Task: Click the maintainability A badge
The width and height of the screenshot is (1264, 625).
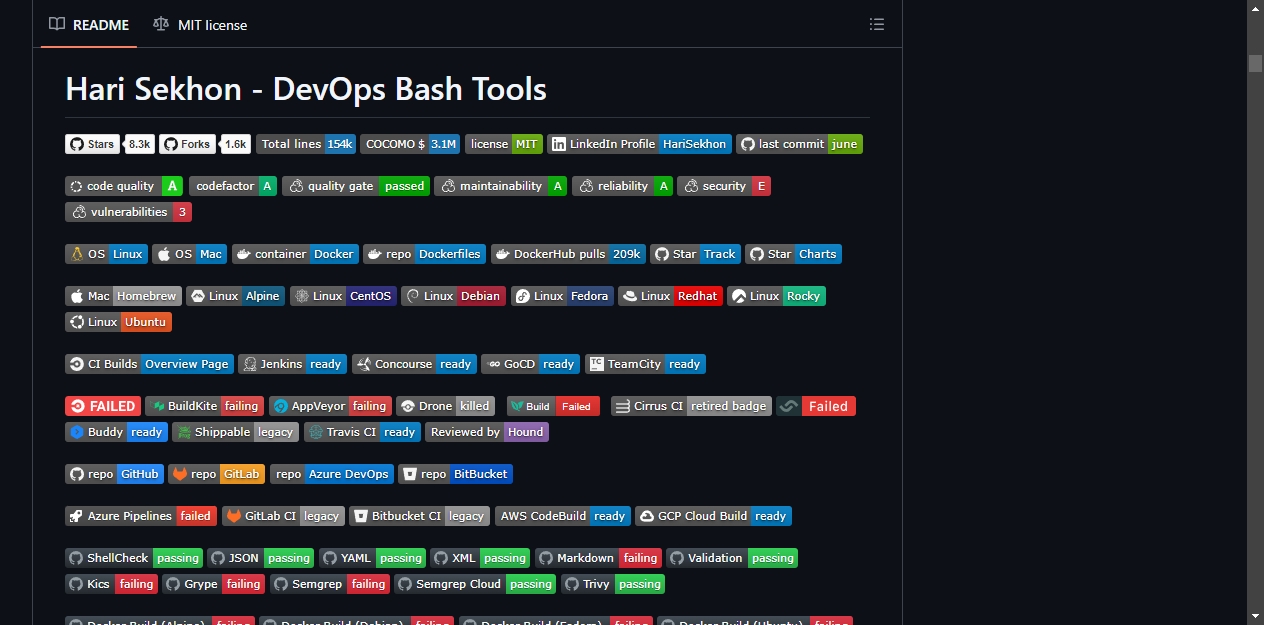Action: click(501, 186)
